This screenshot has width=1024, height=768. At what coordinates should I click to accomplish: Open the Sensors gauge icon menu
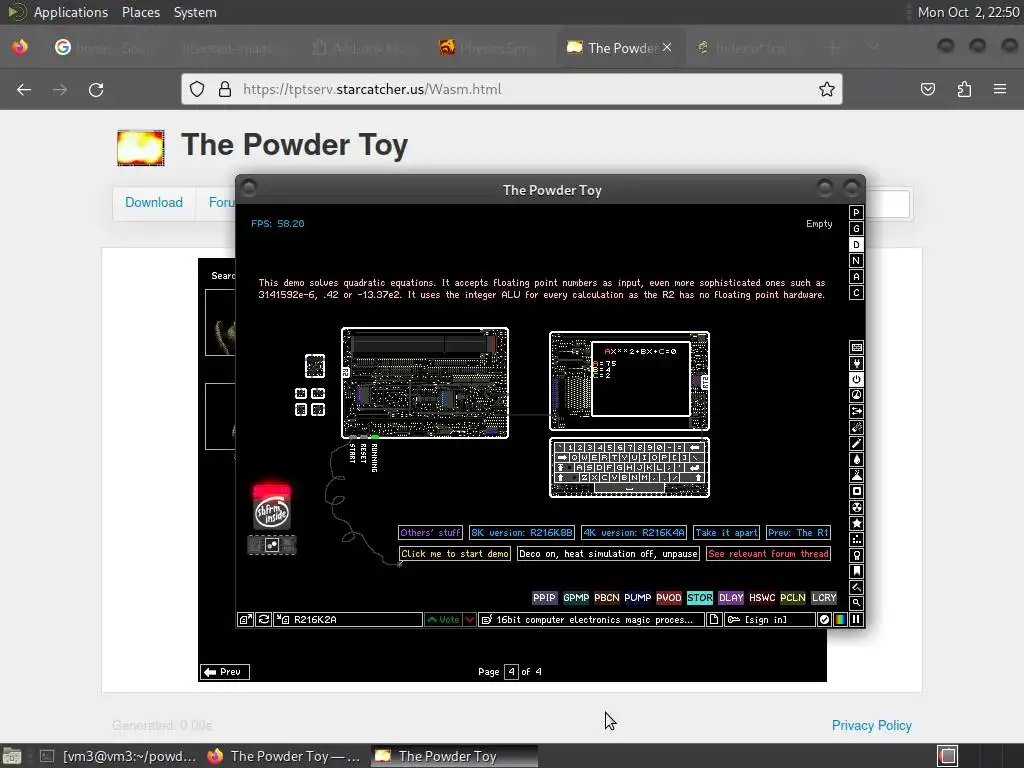pos(856,395)
